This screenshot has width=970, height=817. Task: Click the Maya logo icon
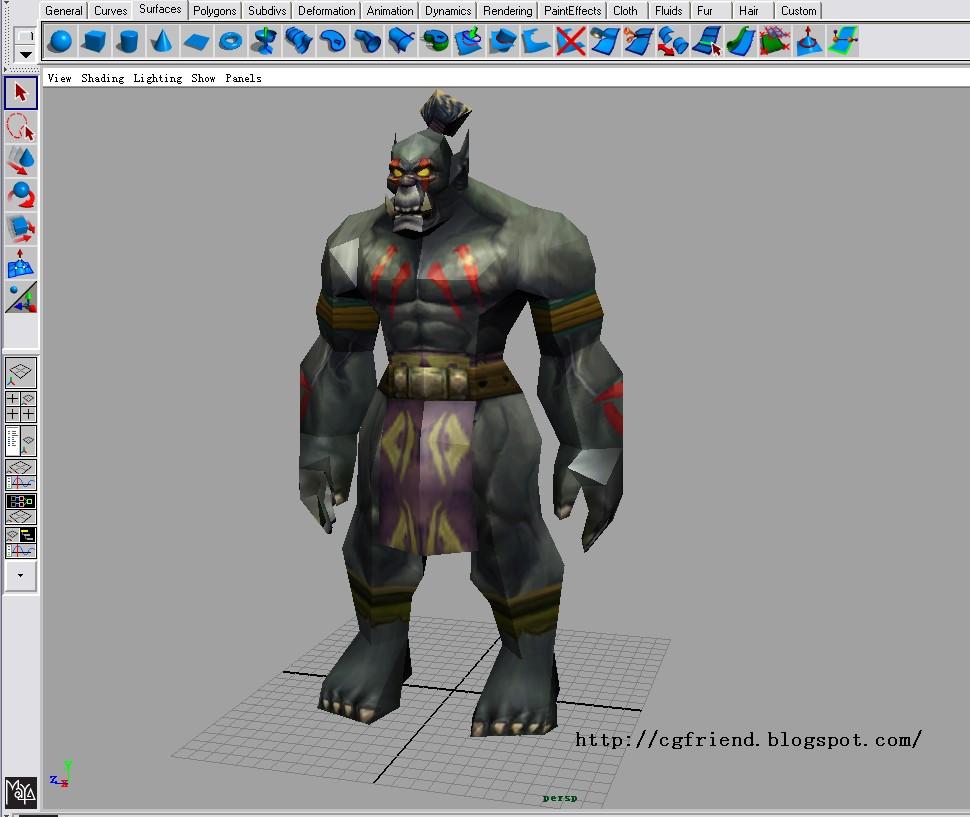tap(21, 792)
